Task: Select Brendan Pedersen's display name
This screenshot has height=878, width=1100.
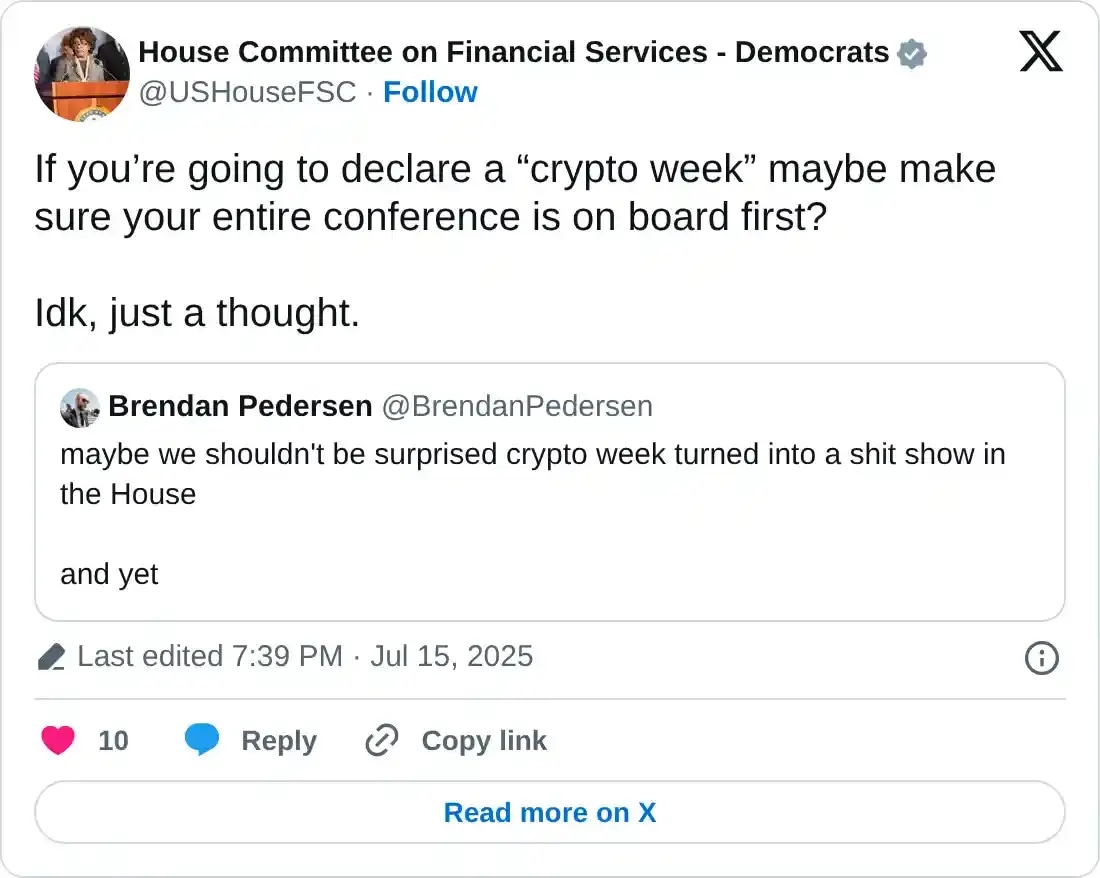Action: (x=240, y=406)
